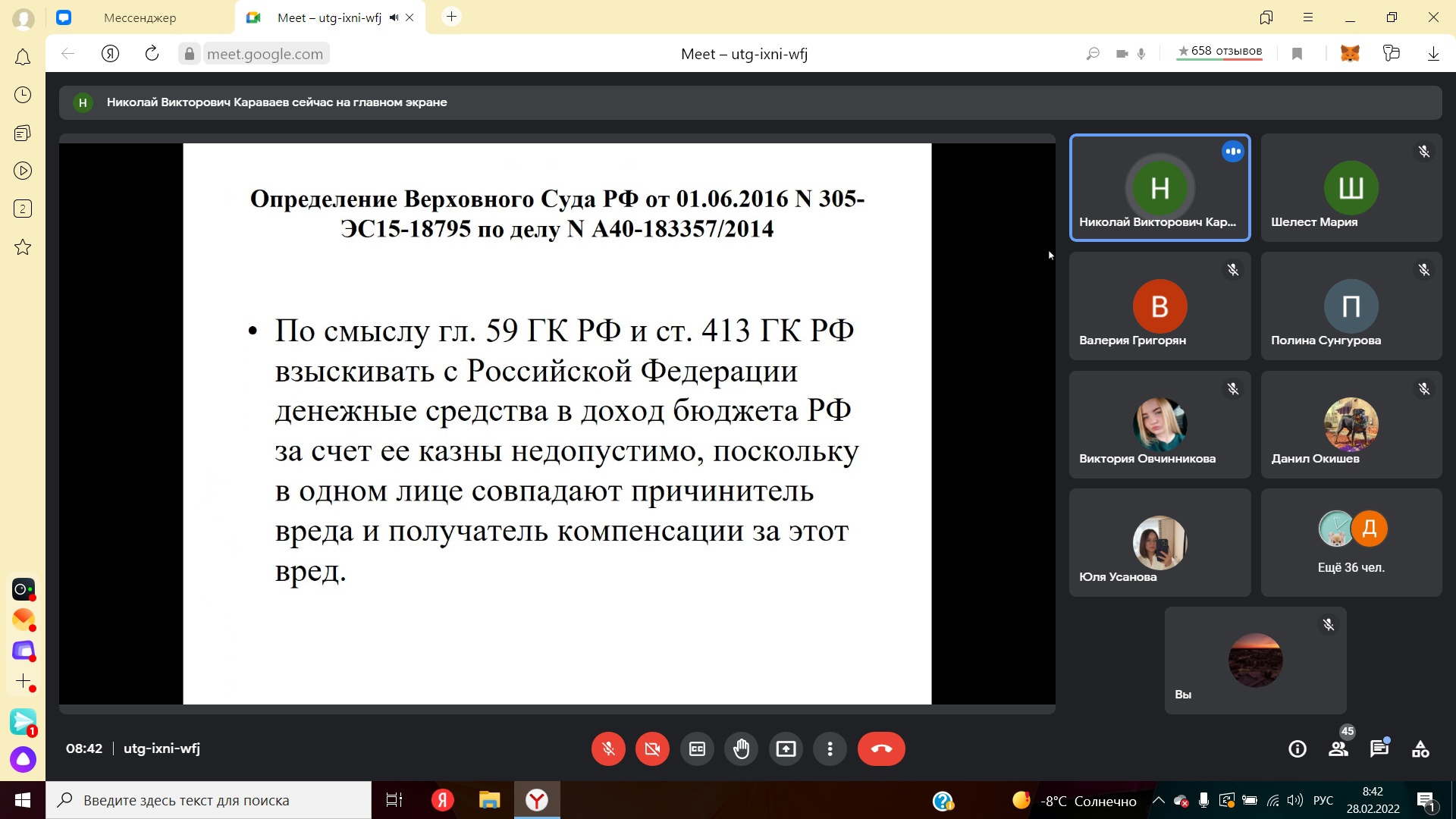Select Николай Викторович participant tile
This screenshot has width=1456, height=819.
(1159, 188)
